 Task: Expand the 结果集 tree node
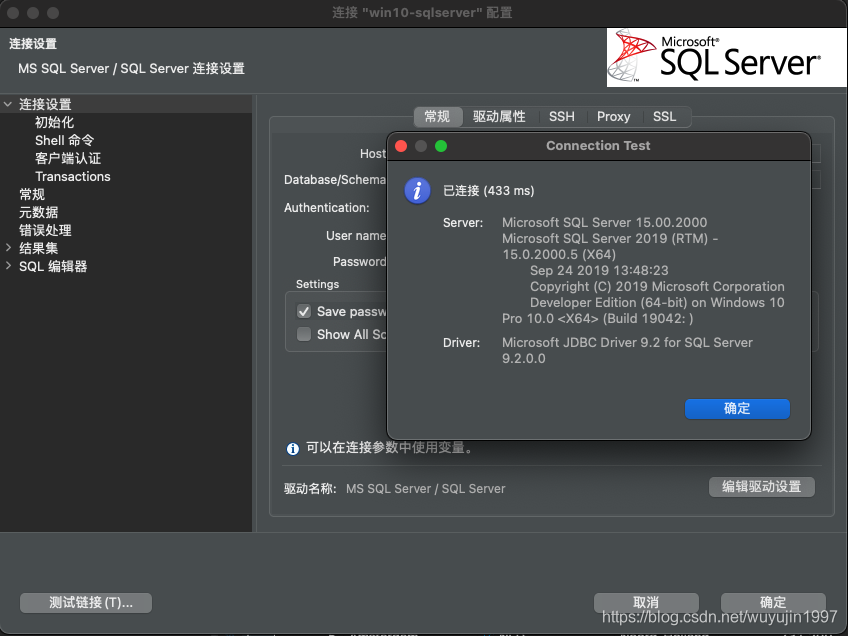[x=8, y=247]
